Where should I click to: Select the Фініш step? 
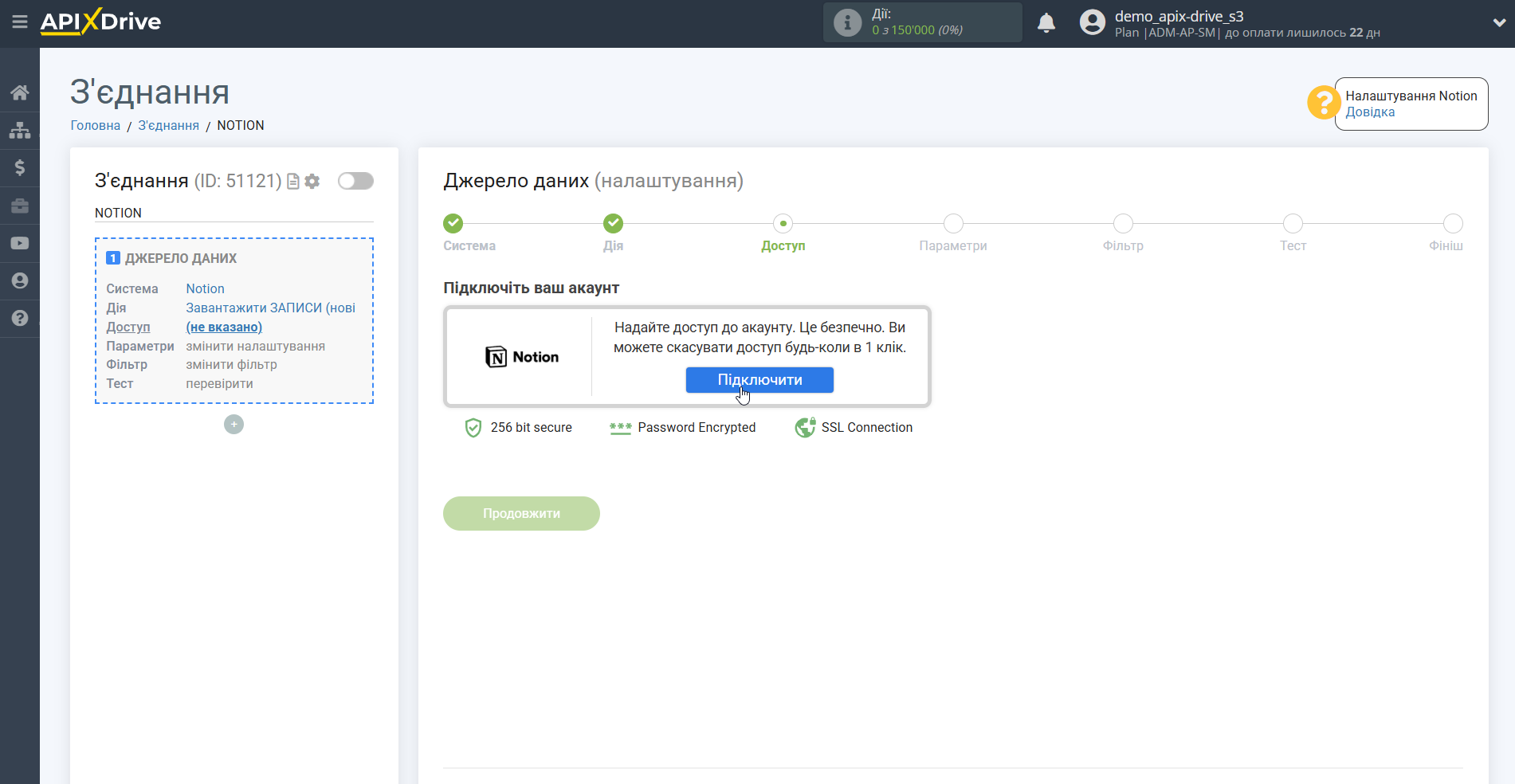(1453, 223)
